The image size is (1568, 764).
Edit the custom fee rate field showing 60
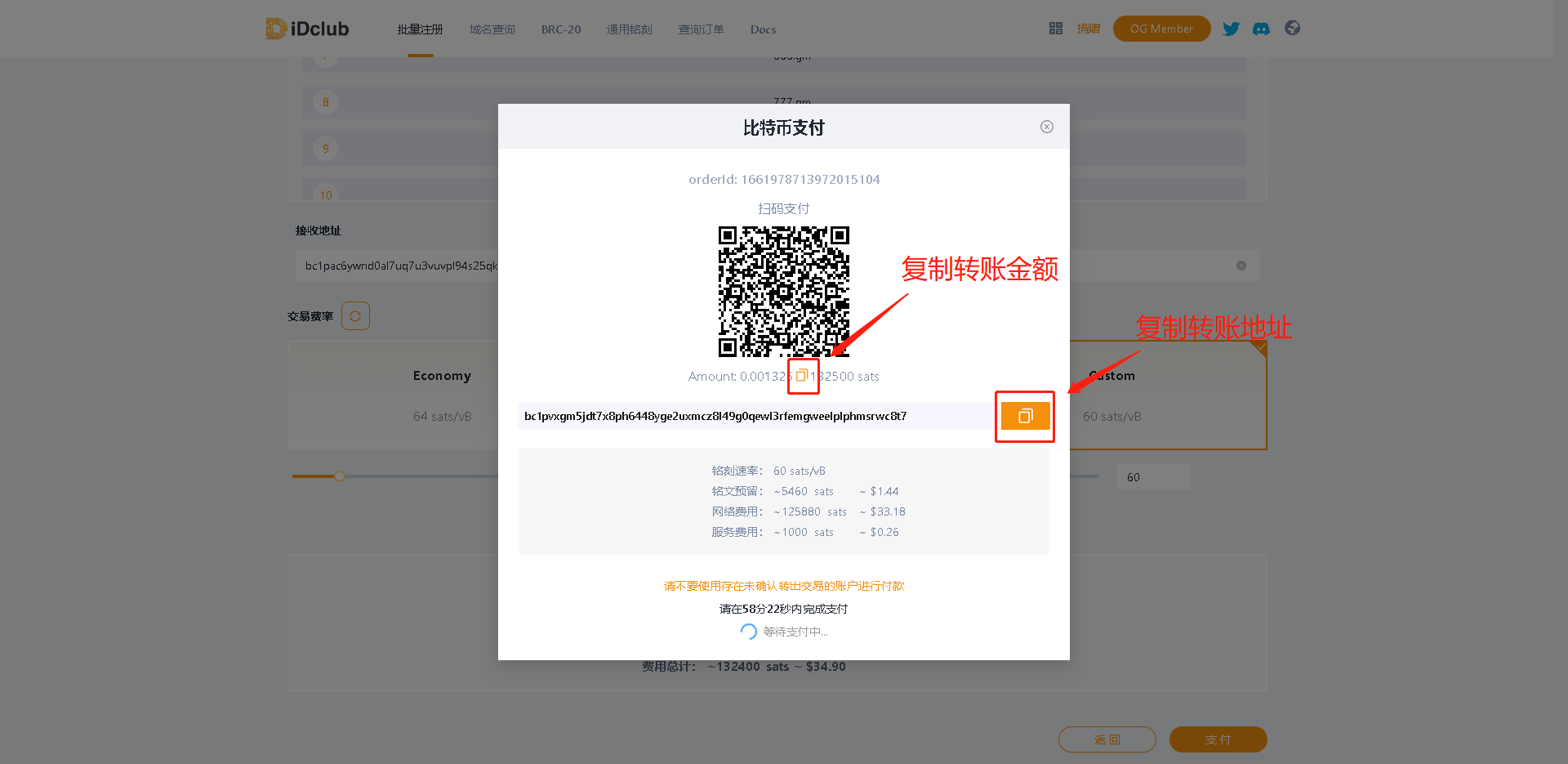click(1154, 477)
